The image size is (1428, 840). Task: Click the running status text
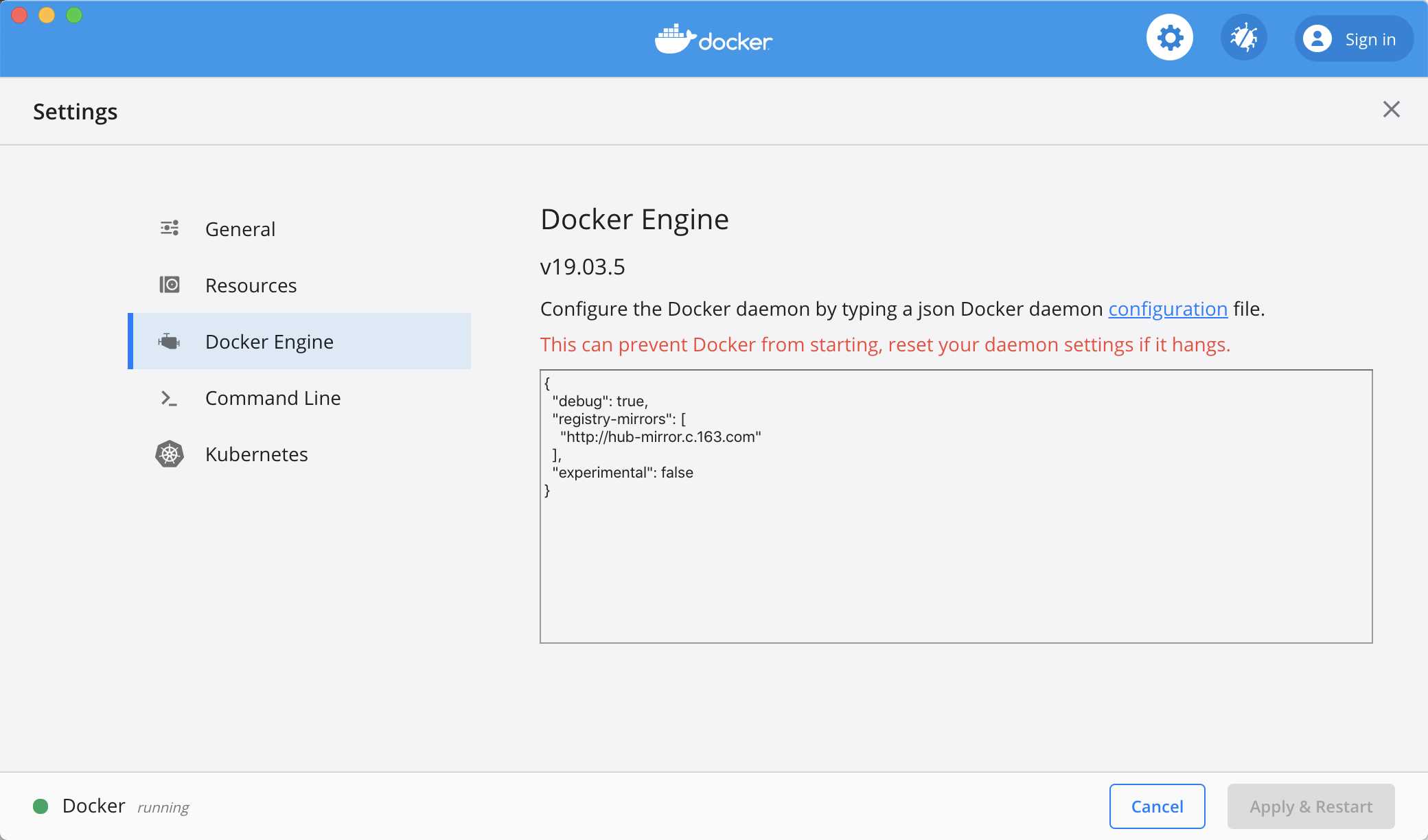163,808
